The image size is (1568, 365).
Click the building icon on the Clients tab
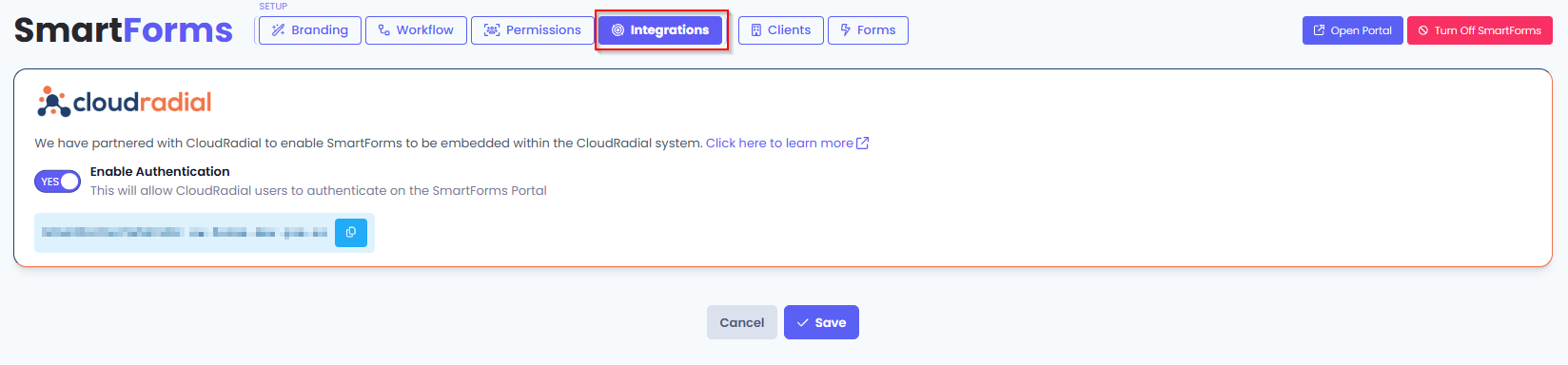tap(756, 30)
